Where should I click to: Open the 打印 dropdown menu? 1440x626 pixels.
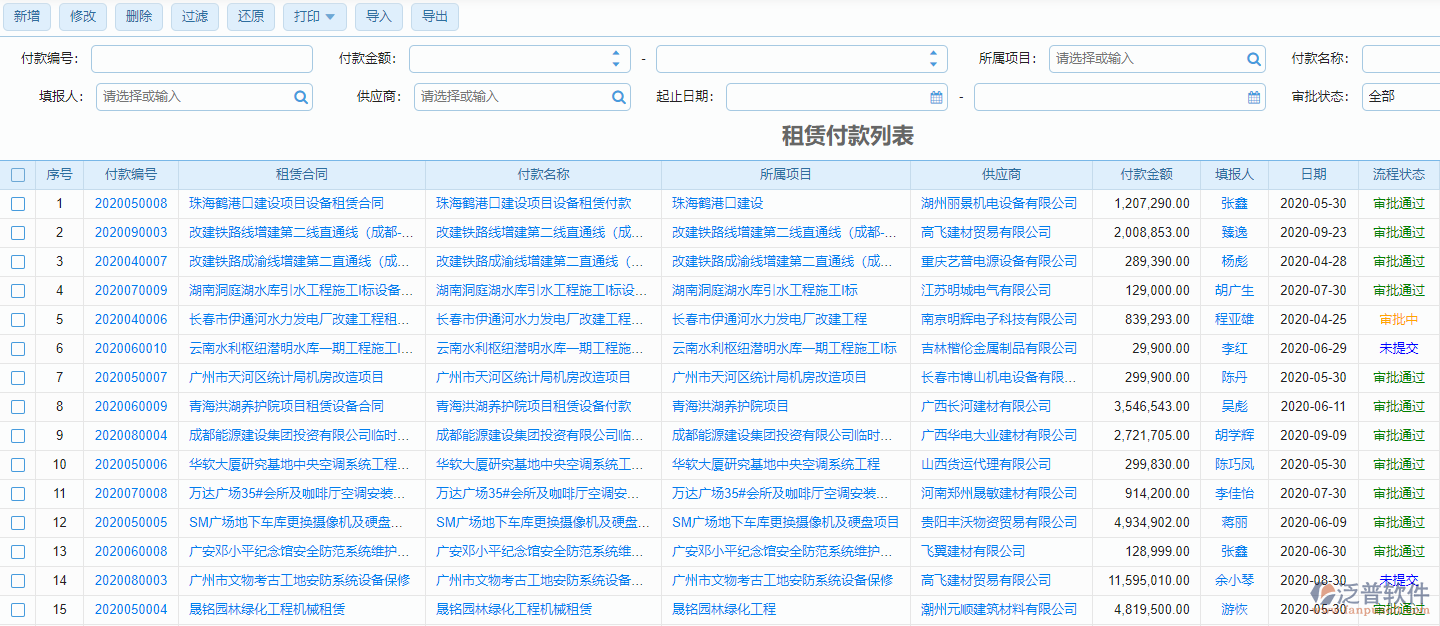314,16
